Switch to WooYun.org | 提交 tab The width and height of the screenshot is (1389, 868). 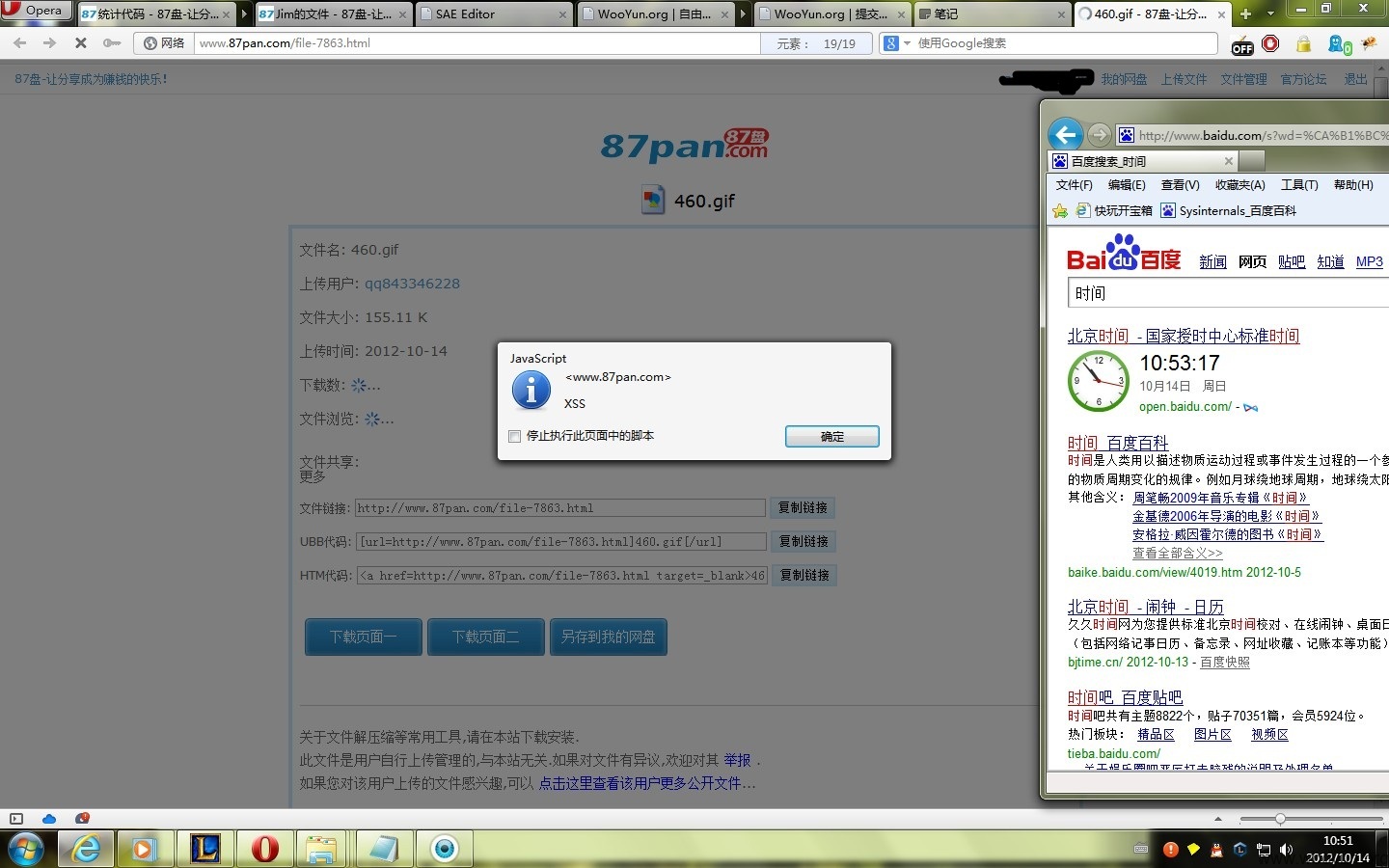(x=833, y=14)
